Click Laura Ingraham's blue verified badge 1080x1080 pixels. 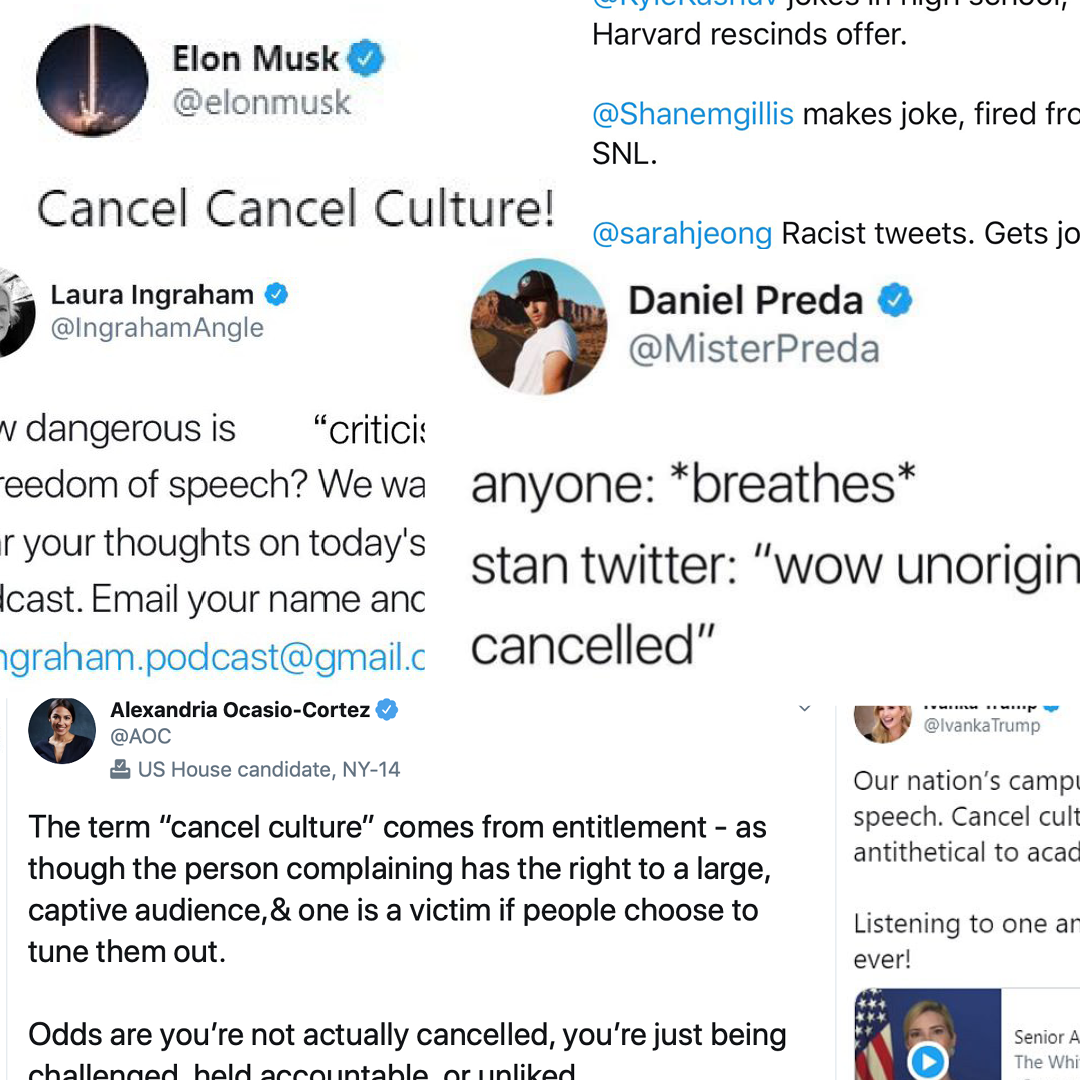tap(276, 295)
